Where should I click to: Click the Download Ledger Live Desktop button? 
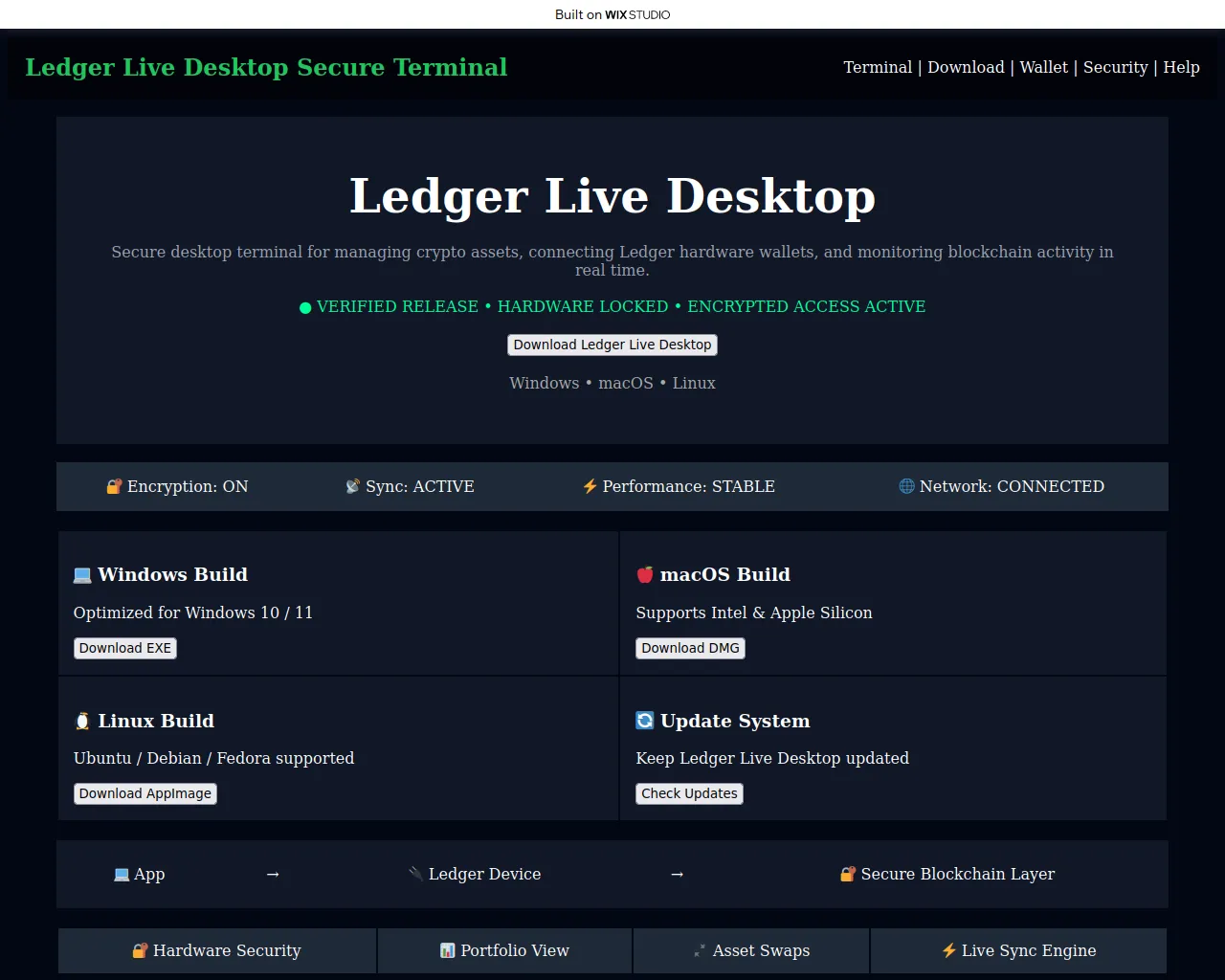612,345
